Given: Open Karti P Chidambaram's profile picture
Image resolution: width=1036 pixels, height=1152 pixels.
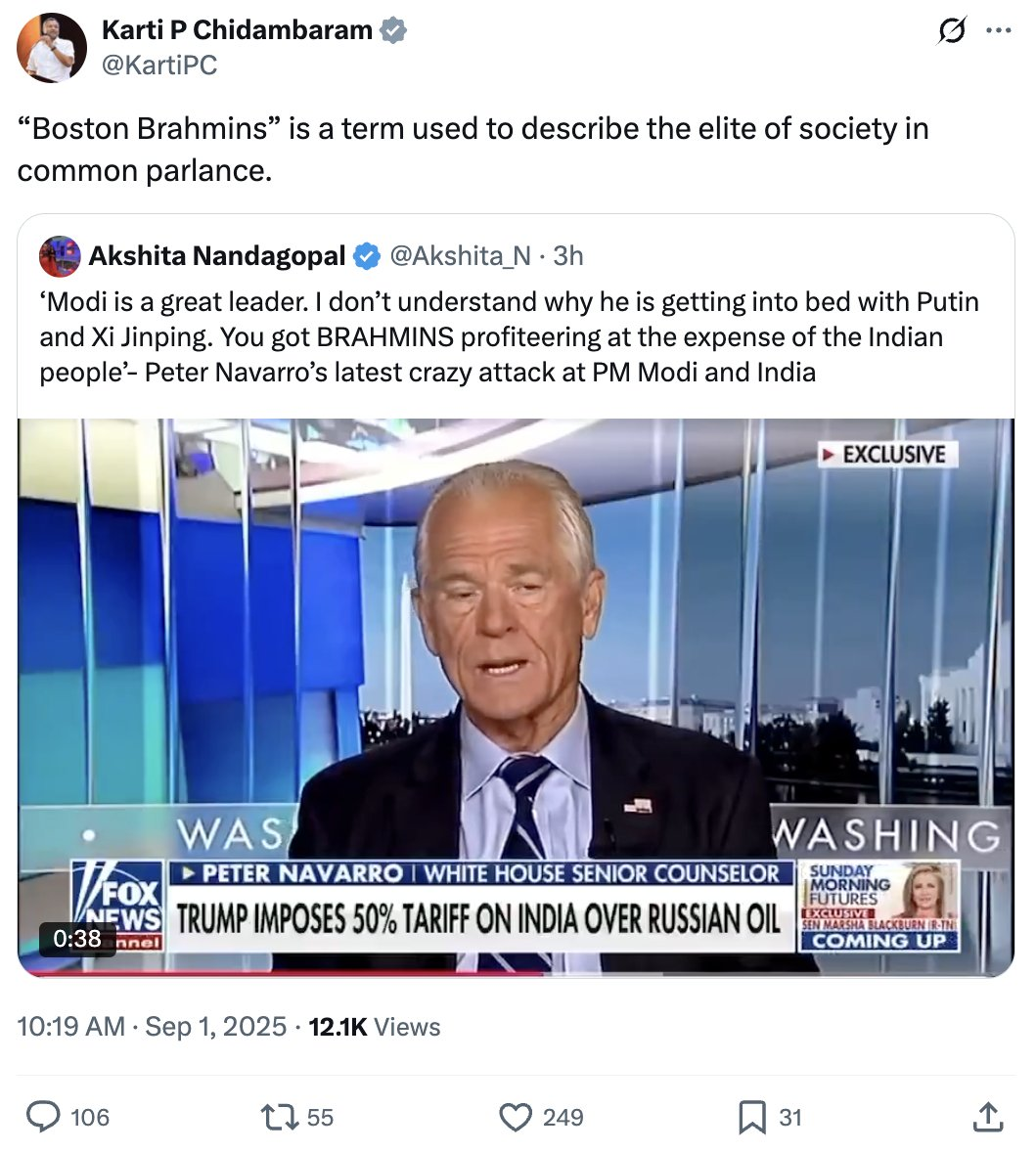Looking at the screenshot, I should (x=52, y=48).
